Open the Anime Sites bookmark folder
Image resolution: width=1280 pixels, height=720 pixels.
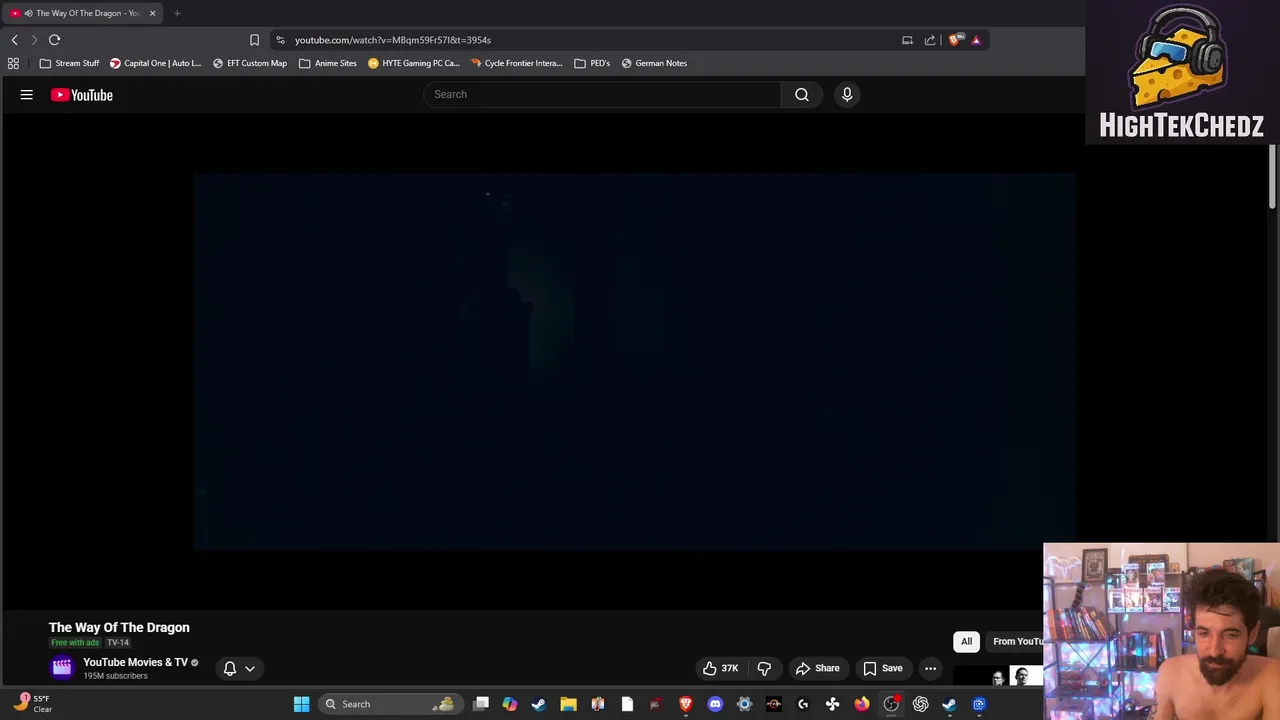click(x=328, y=63)
